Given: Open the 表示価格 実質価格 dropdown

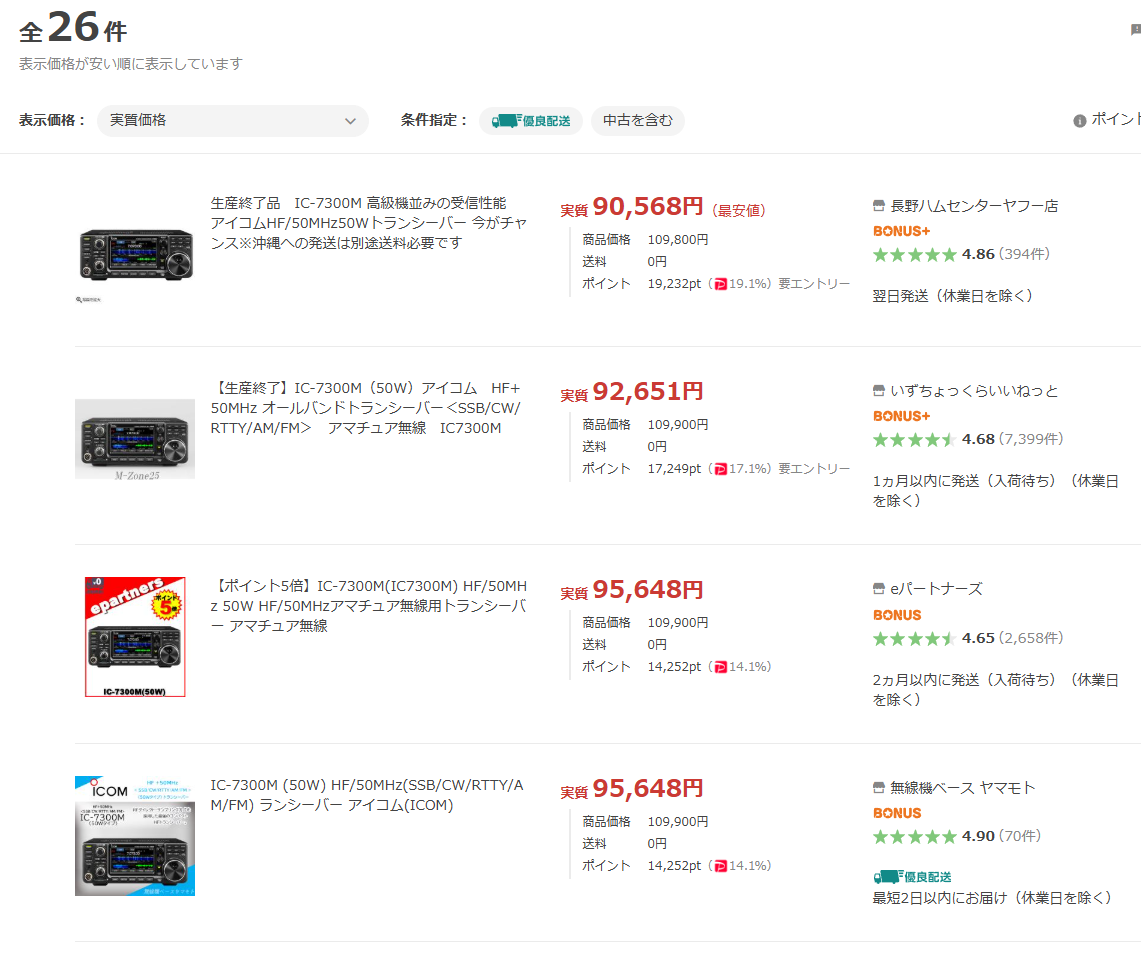Looking at the screenshot, I should tap(232, 121).
